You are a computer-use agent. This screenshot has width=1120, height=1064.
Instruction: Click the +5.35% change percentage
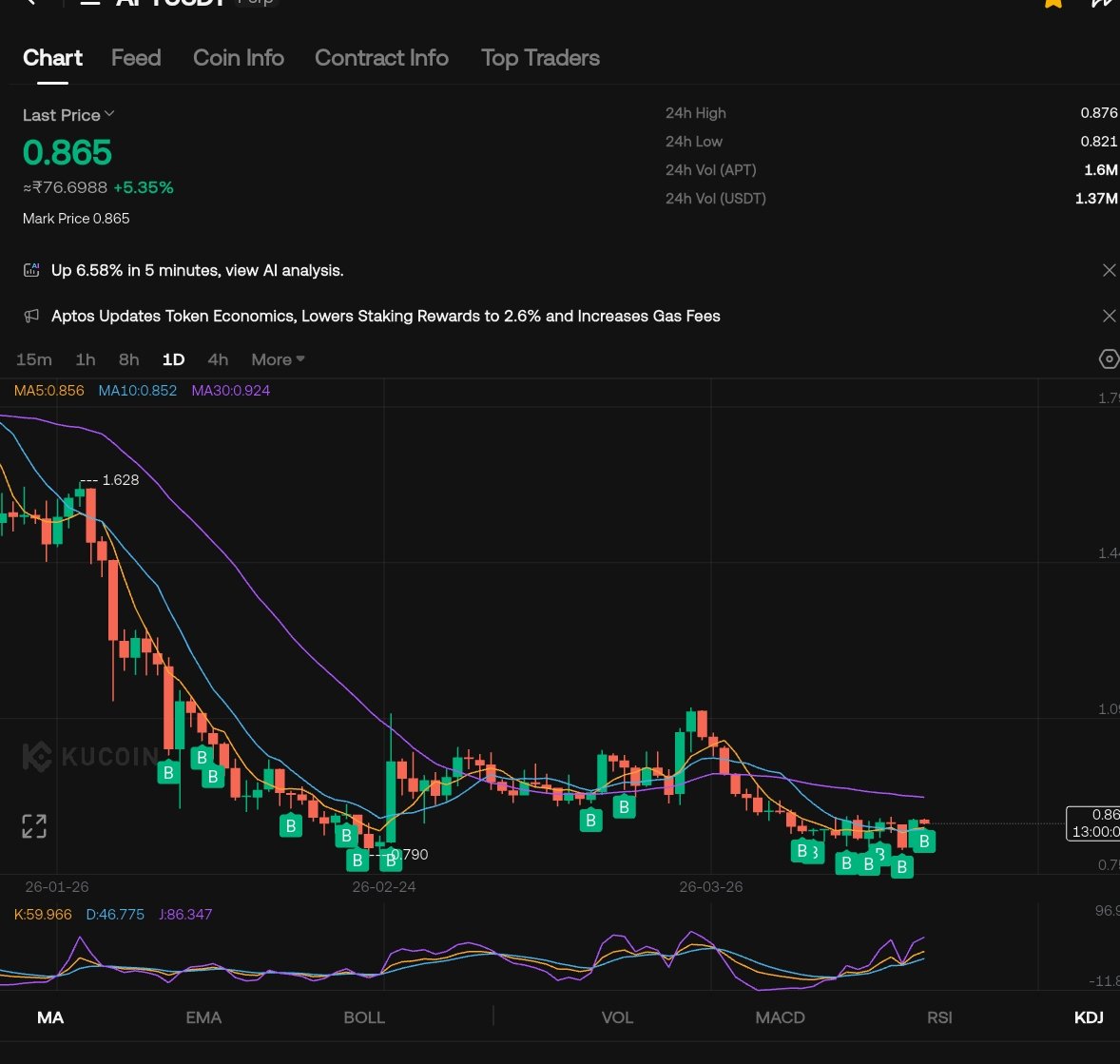(x=144, y=187)
